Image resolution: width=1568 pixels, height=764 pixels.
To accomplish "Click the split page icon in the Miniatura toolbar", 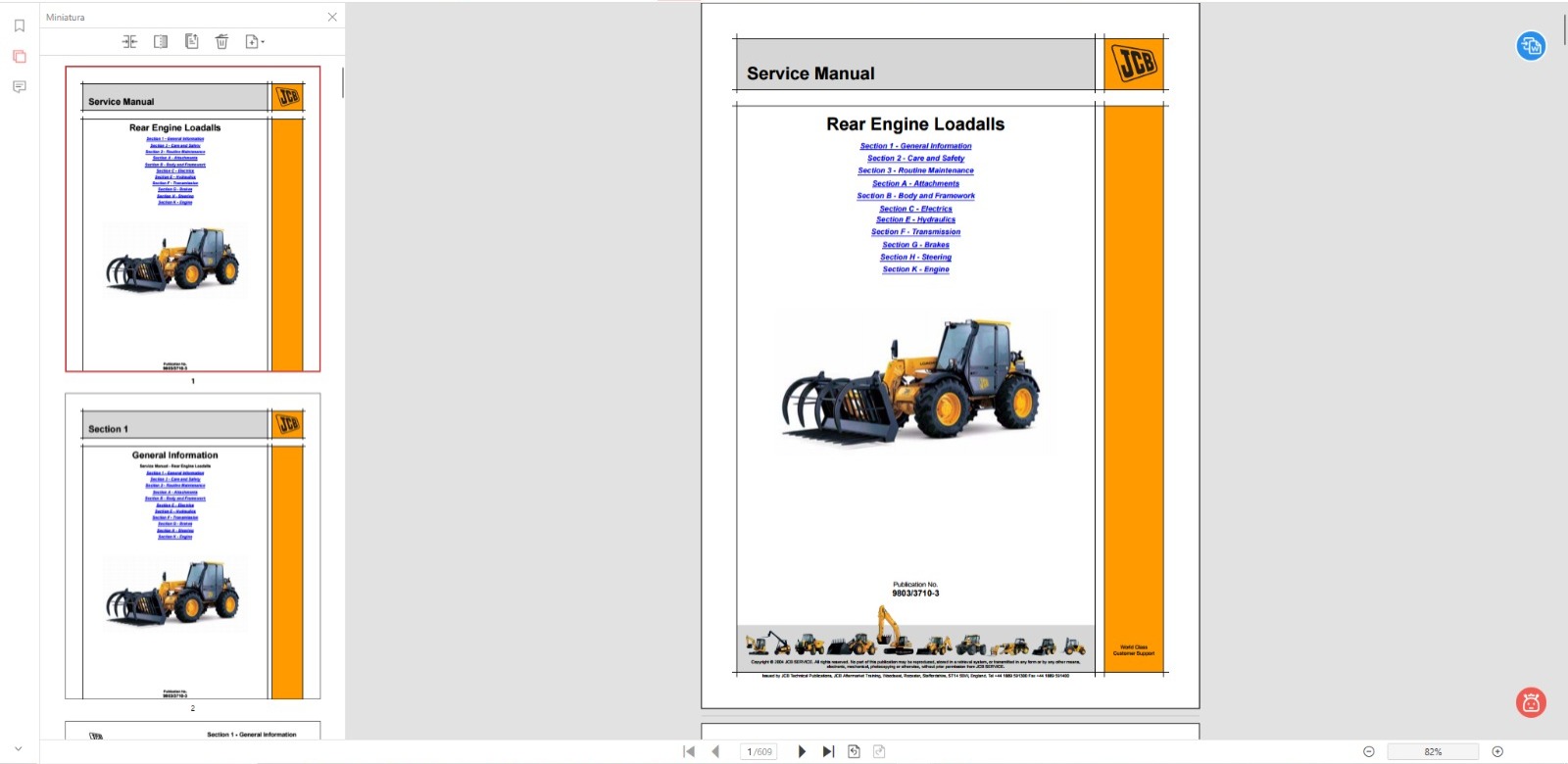I will pos(161,41).
